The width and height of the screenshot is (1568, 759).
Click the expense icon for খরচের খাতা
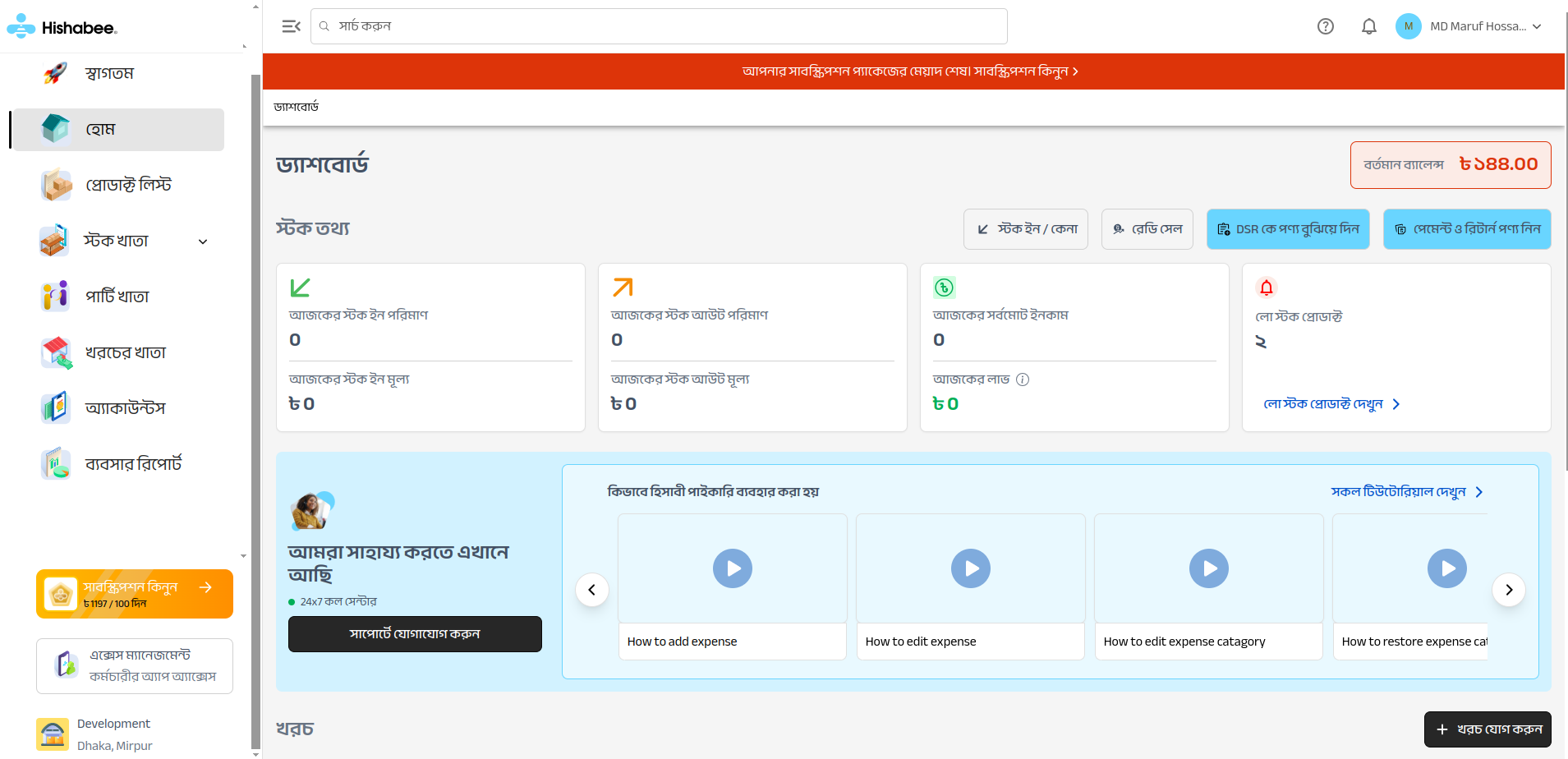[x=57, y=352]
